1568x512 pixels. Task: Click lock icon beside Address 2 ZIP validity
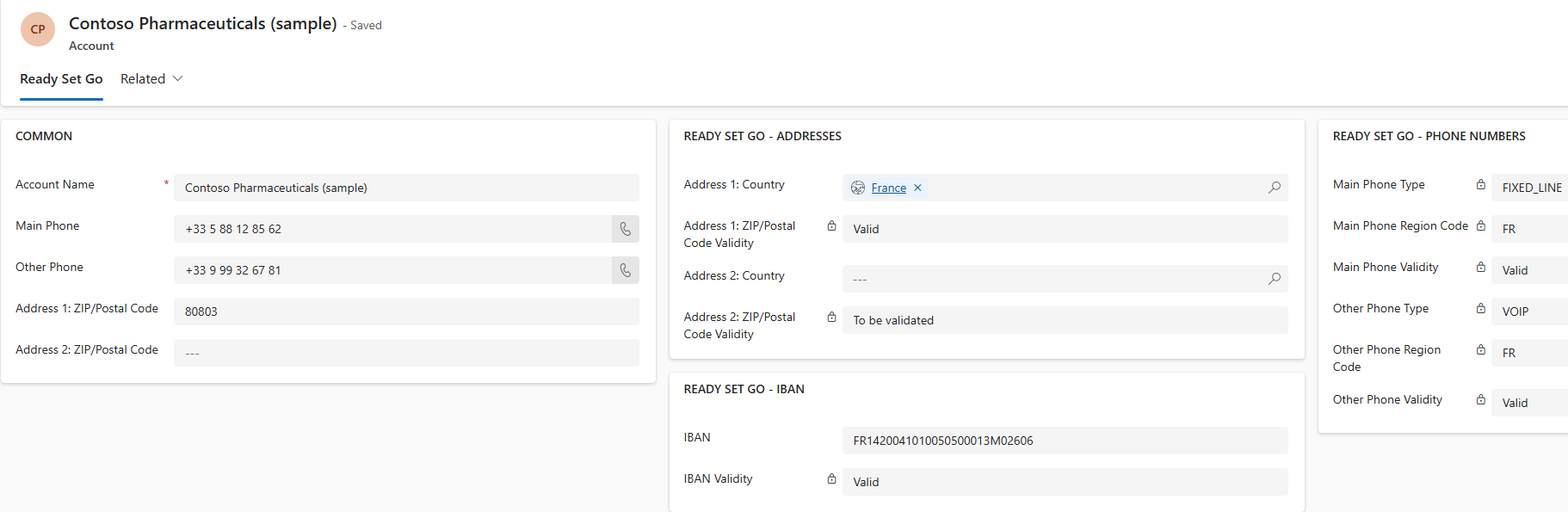pyautogui.click(x=831, y=317)
